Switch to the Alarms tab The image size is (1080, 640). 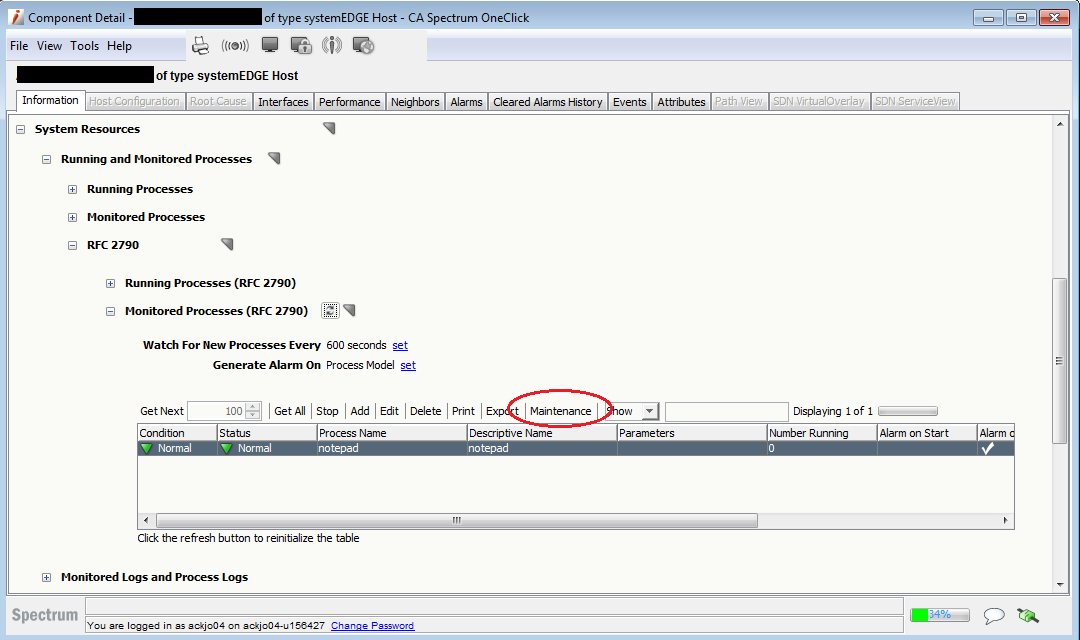pyautogui.click(x=466, y=101)
